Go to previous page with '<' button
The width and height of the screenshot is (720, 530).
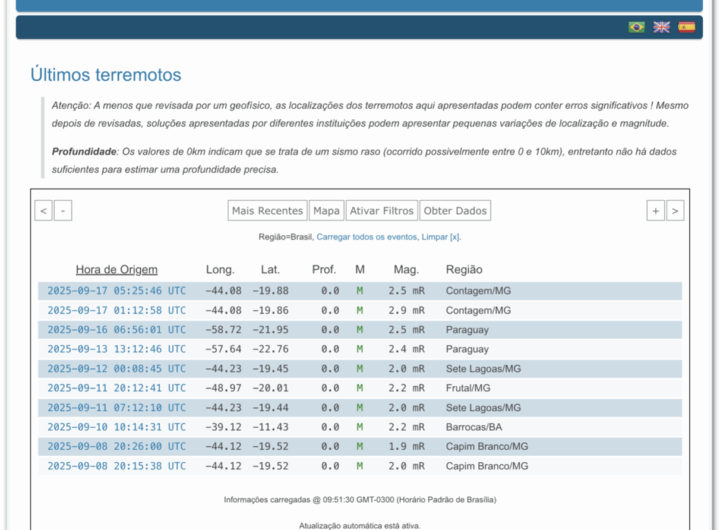(43, 211)
